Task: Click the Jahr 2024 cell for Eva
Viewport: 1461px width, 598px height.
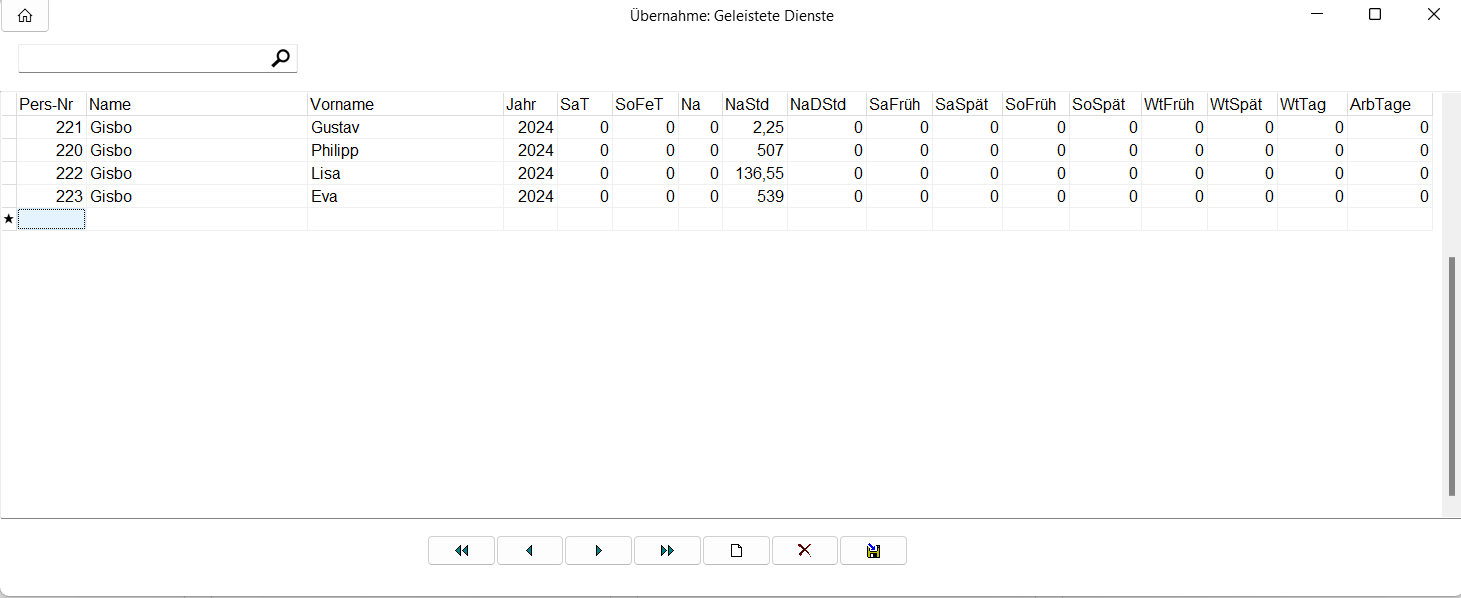Action: [x=531, y=197]
